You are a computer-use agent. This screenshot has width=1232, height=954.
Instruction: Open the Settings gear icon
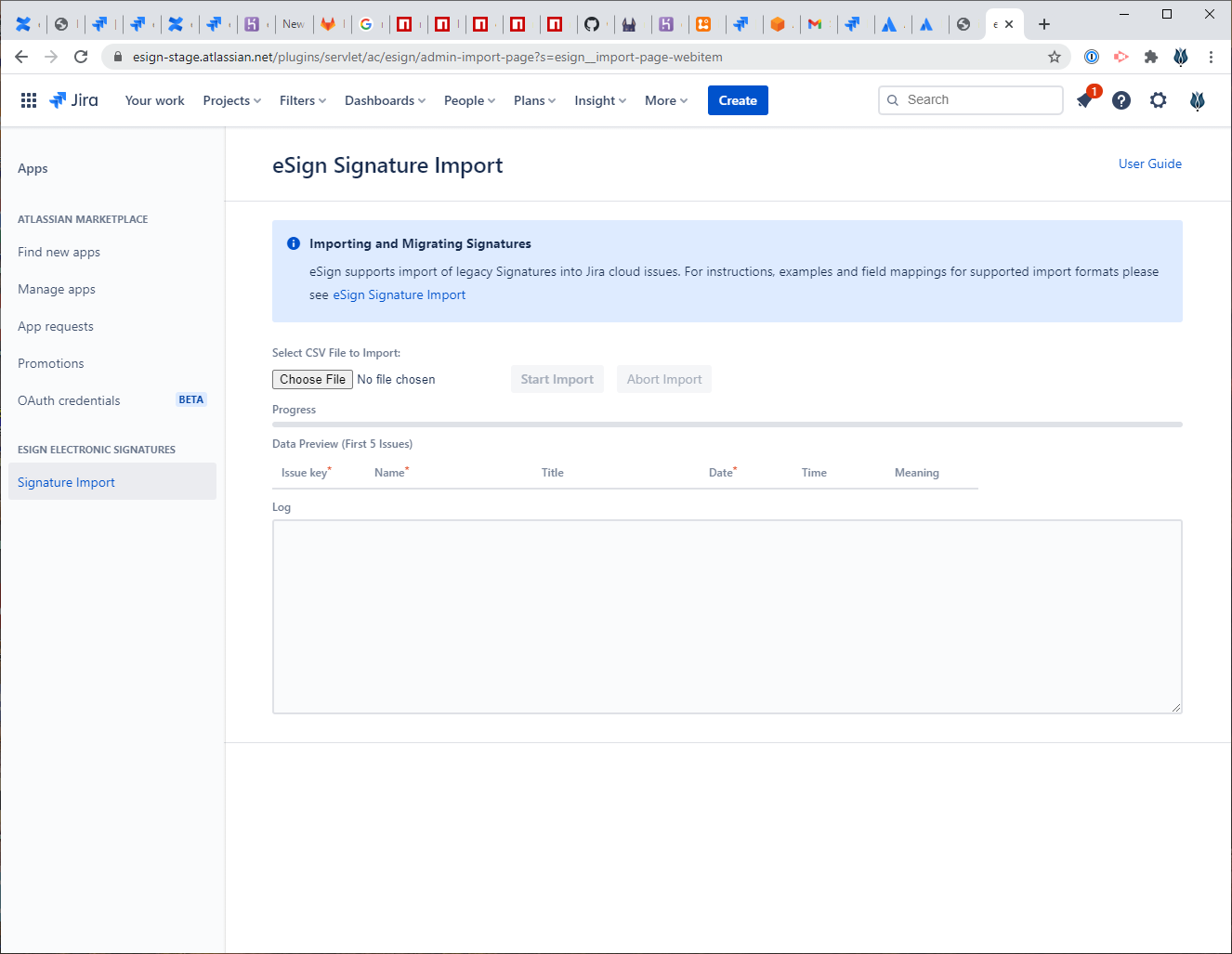1158,100
